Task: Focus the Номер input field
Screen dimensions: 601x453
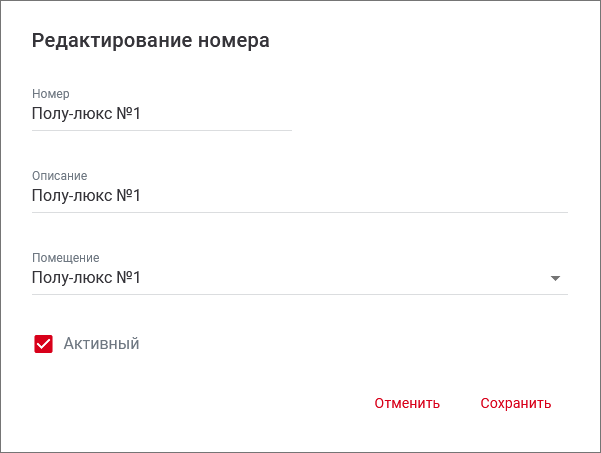Action: pos(161,114)
